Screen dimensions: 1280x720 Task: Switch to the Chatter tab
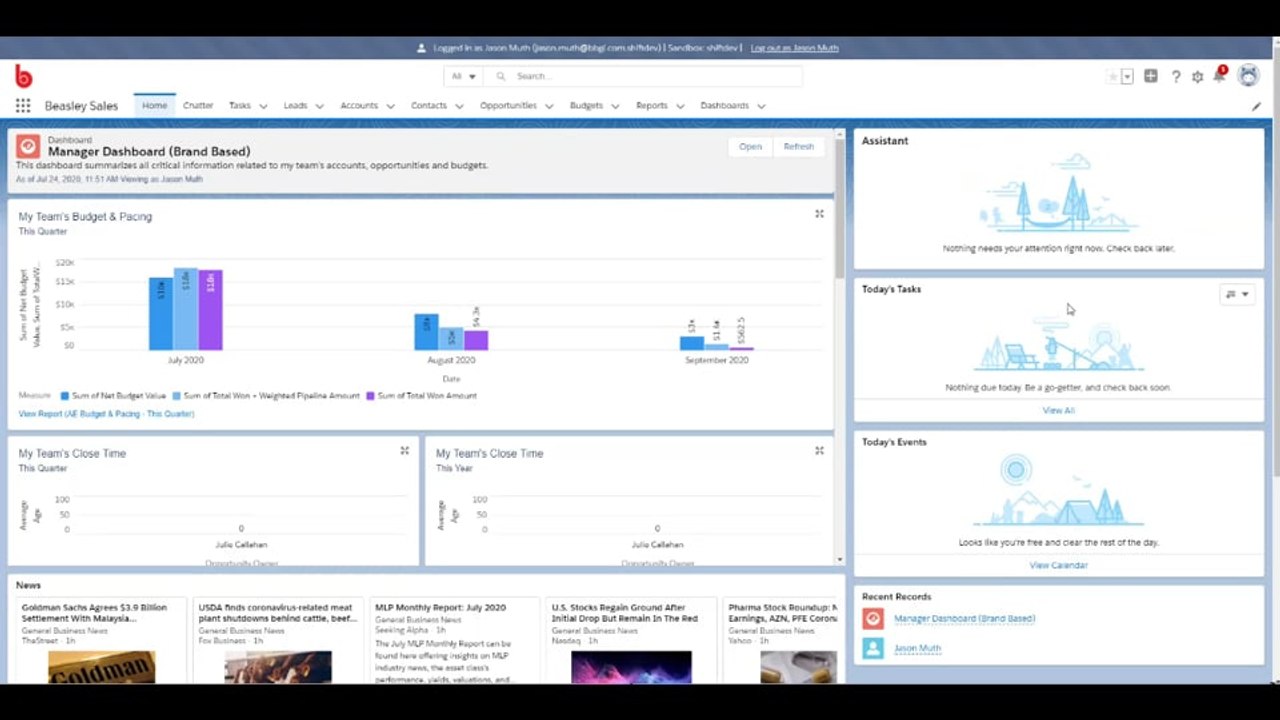click(x=198, y=106)
